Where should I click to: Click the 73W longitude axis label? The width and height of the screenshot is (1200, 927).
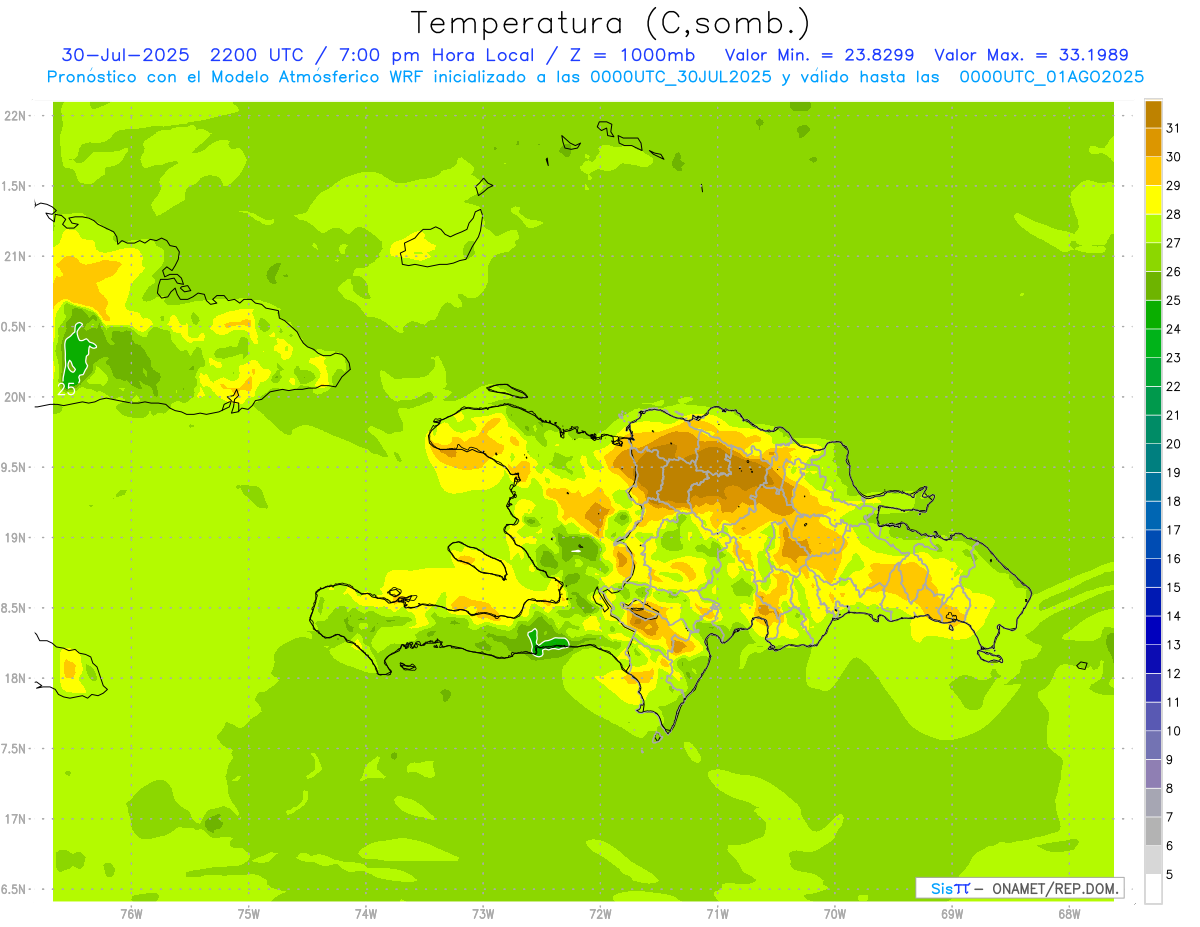pyautogui.click(x=483, y=914)
